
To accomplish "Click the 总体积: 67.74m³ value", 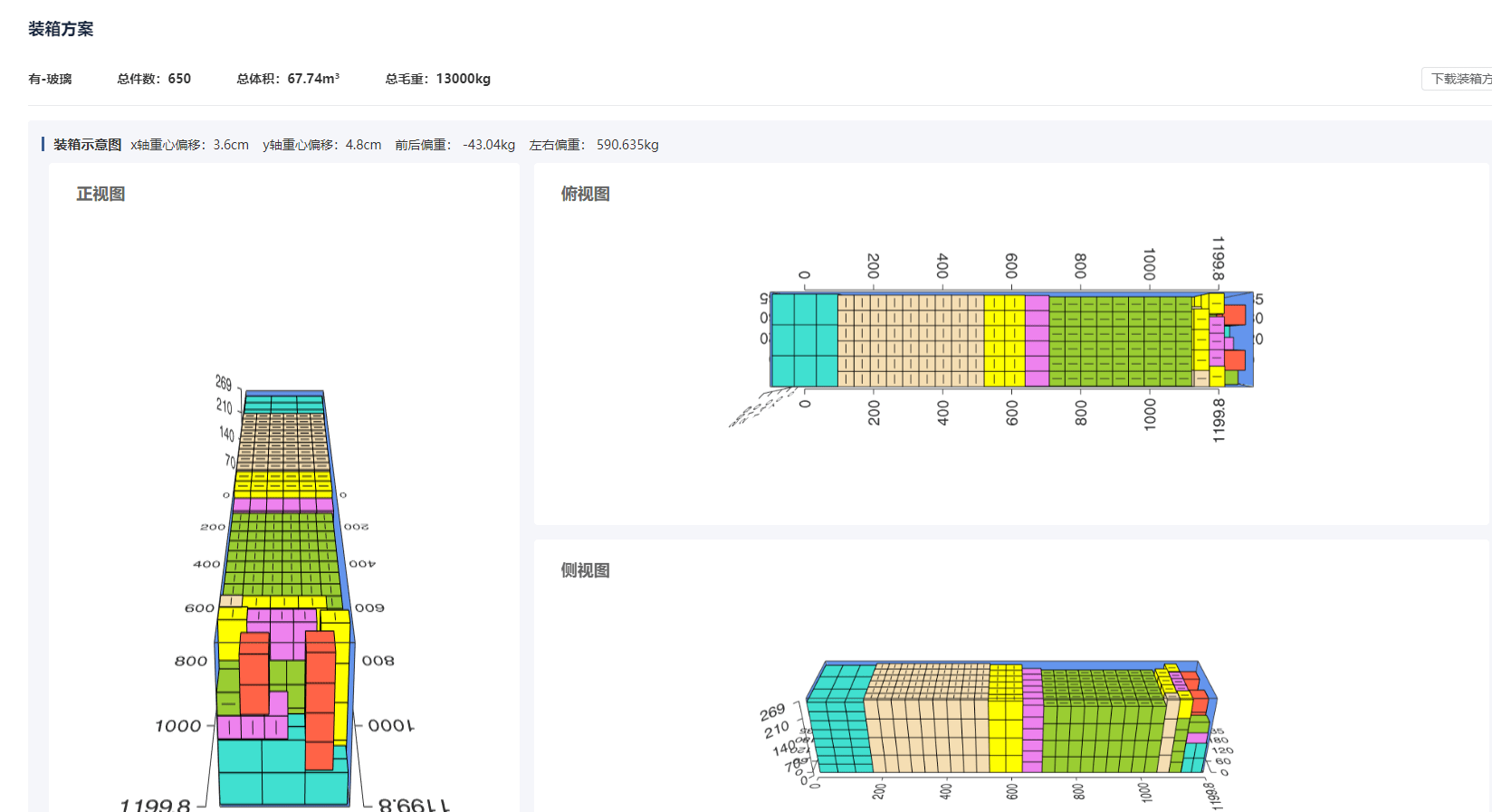I will (288, 79).
